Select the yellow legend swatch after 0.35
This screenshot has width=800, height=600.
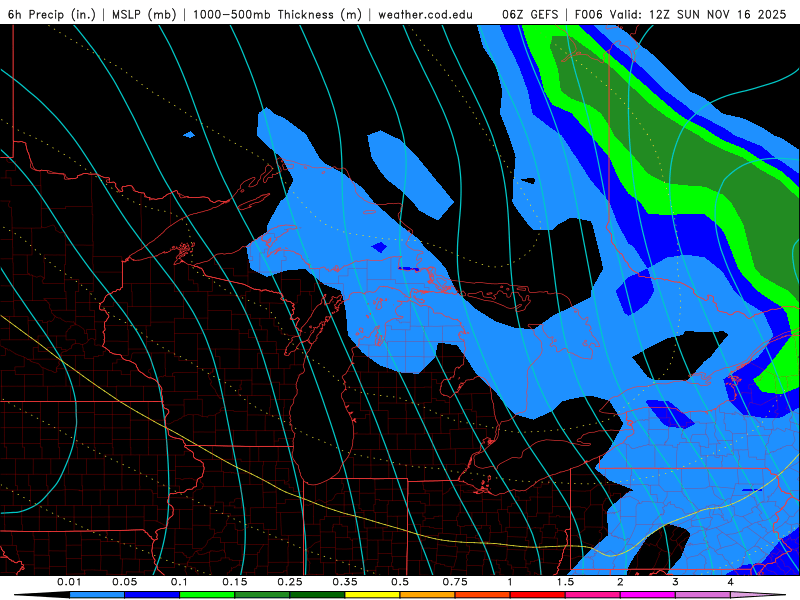(x=372, y=595)
